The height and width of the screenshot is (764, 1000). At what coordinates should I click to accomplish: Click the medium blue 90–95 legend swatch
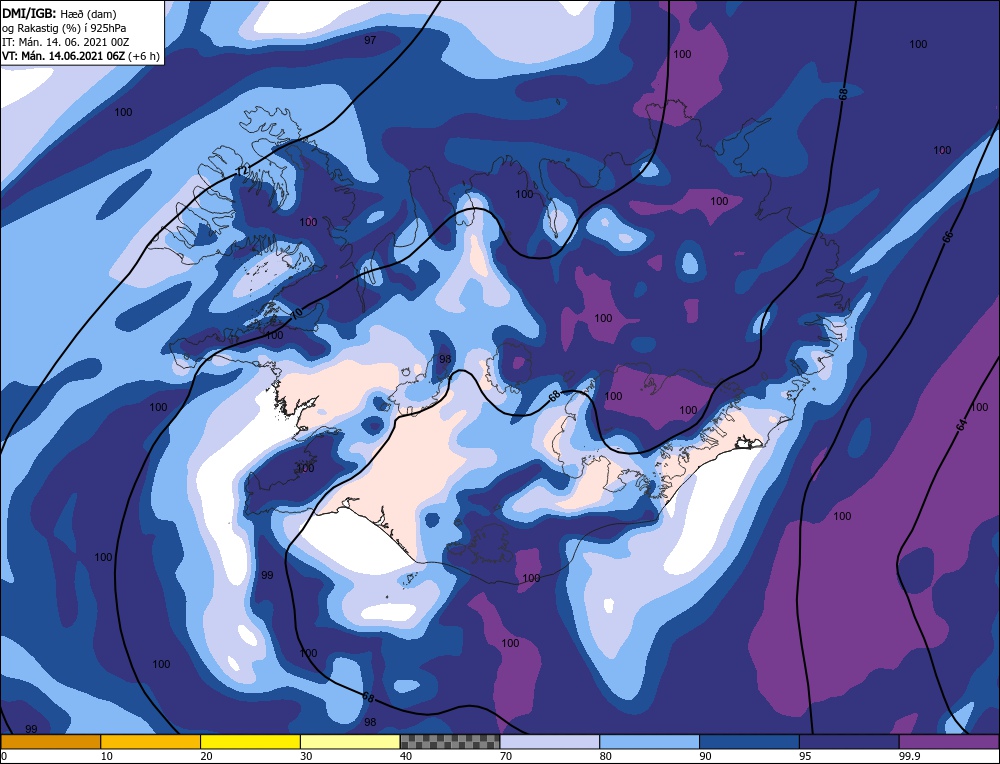(x=749, y=742)
